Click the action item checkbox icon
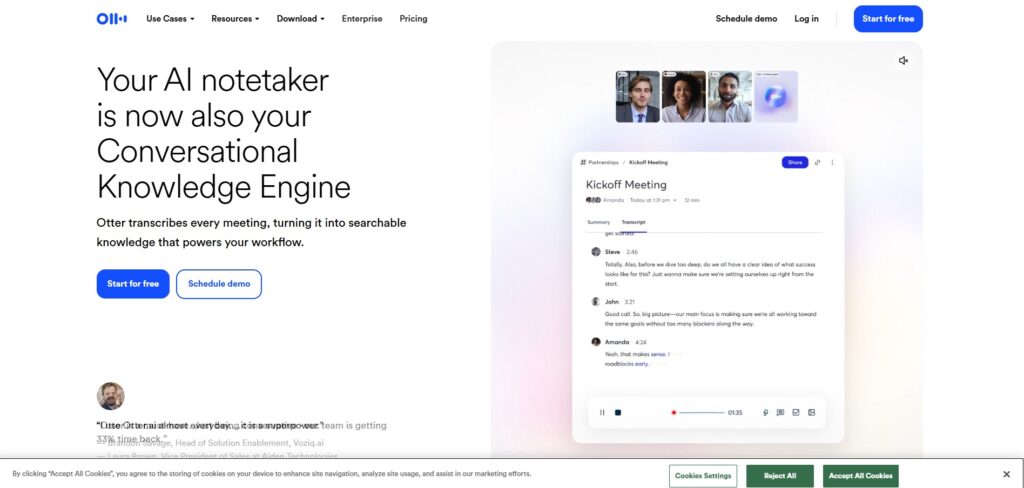1024x488 pixels. 795,412
